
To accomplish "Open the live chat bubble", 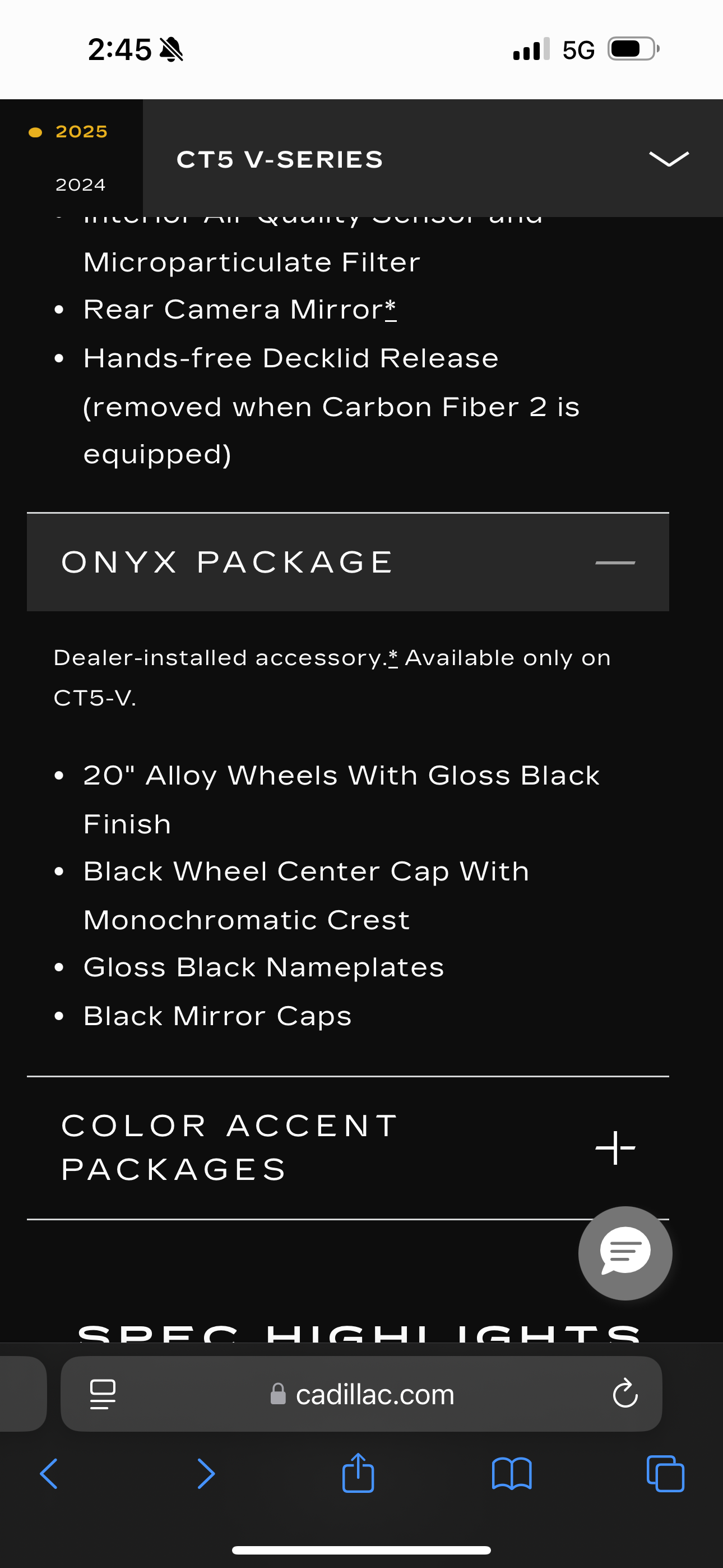I will [625, 1253].
